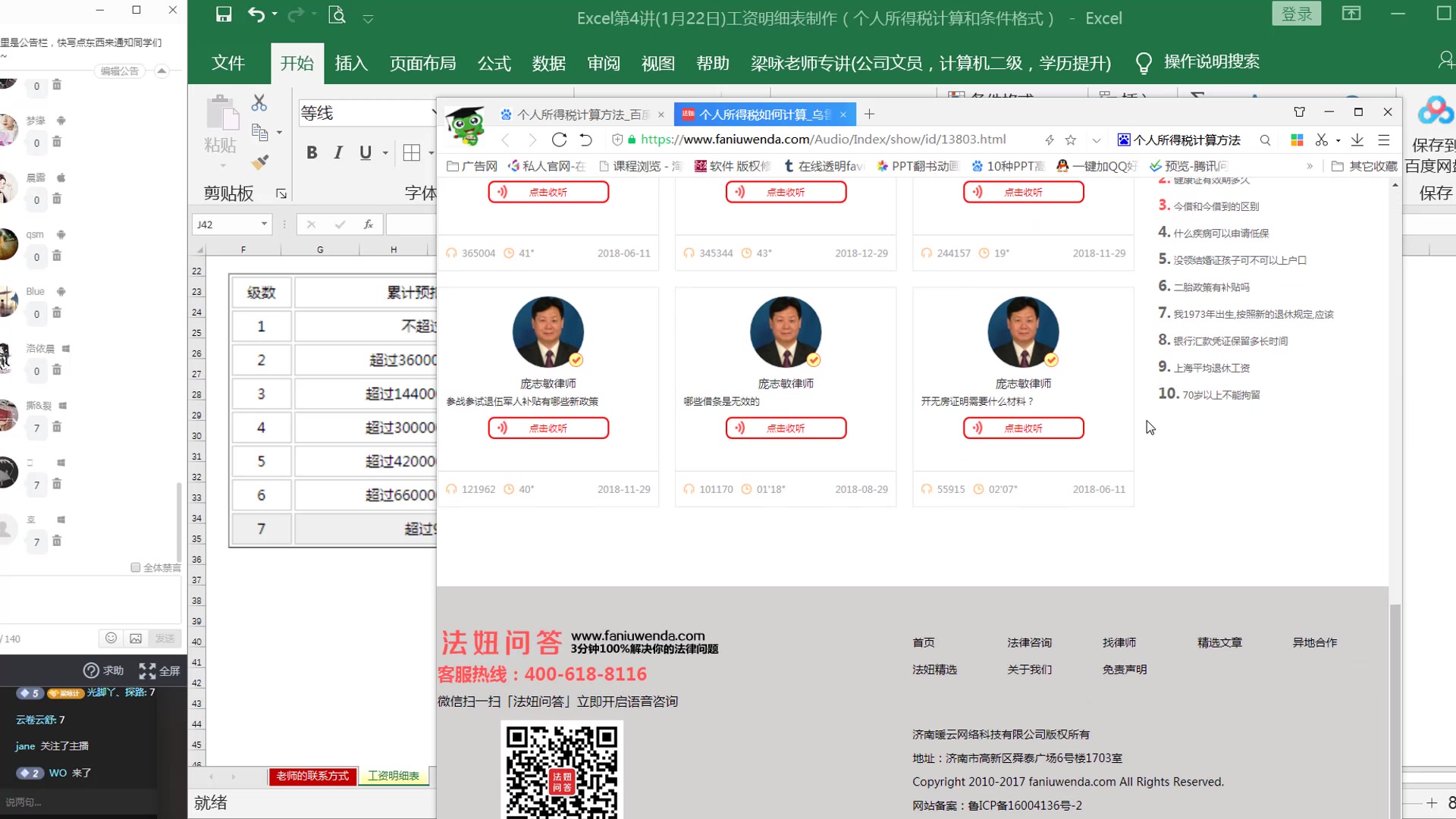Expand the Name Box J42 dropdown
The image size is (1456, 819).
click(x=264, y=224)
